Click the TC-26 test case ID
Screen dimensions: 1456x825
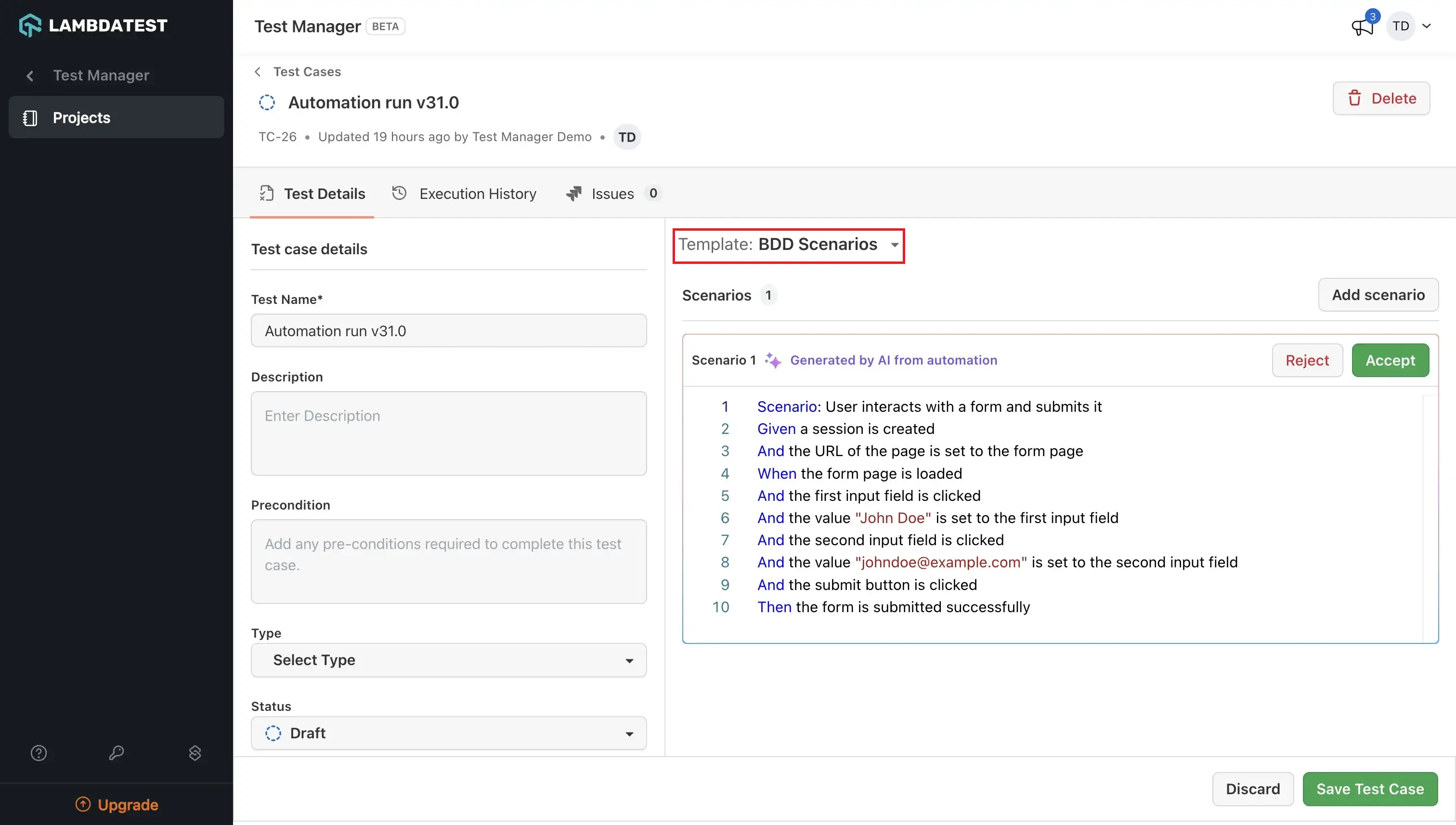(277, 137)
